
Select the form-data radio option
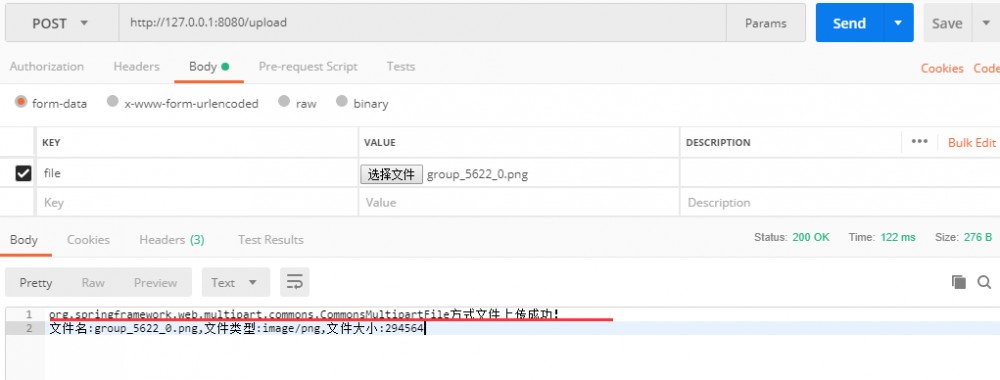[x=21, y=101]
